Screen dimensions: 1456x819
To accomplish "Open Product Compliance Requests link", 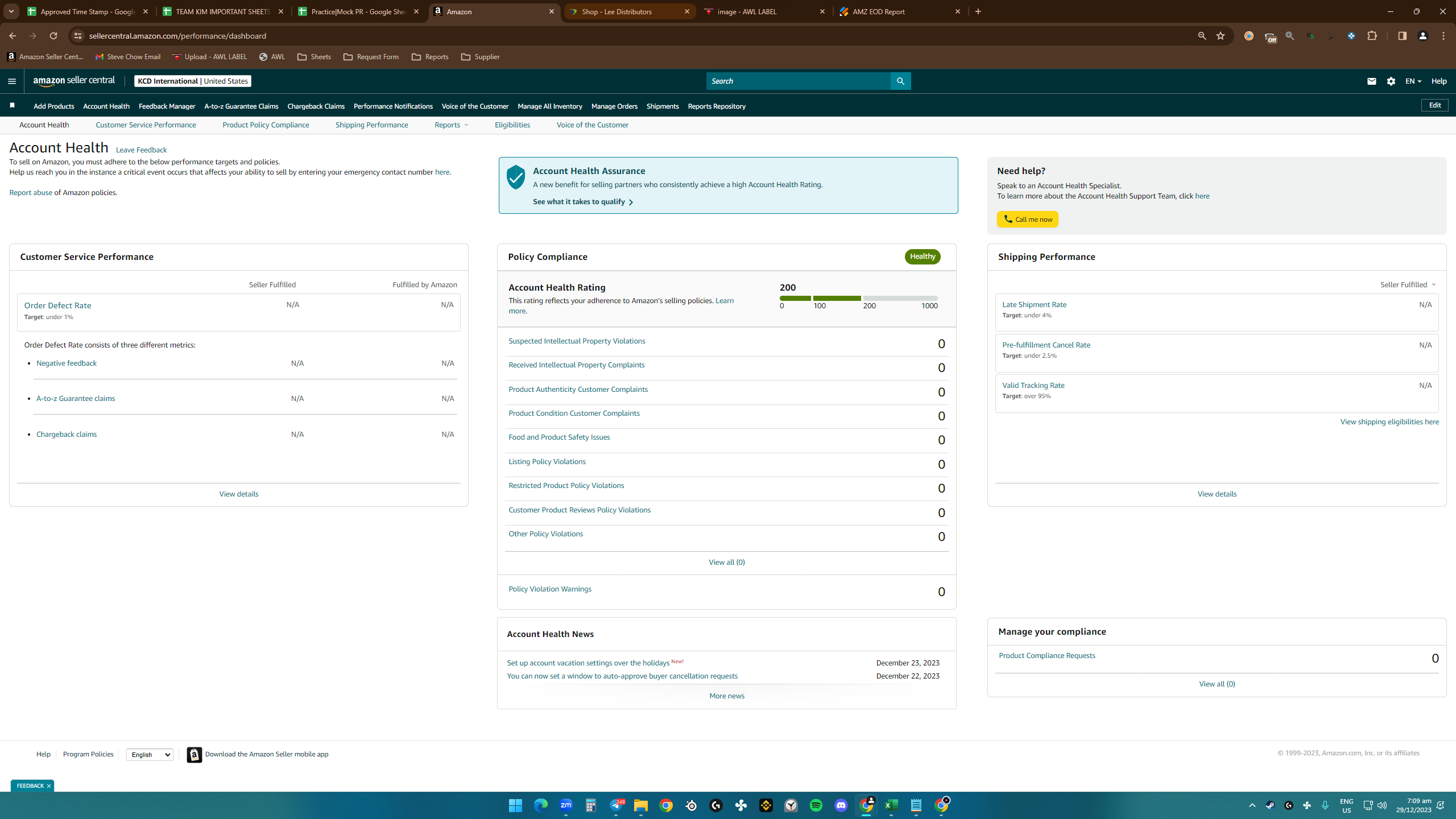I will point(1046,656).
